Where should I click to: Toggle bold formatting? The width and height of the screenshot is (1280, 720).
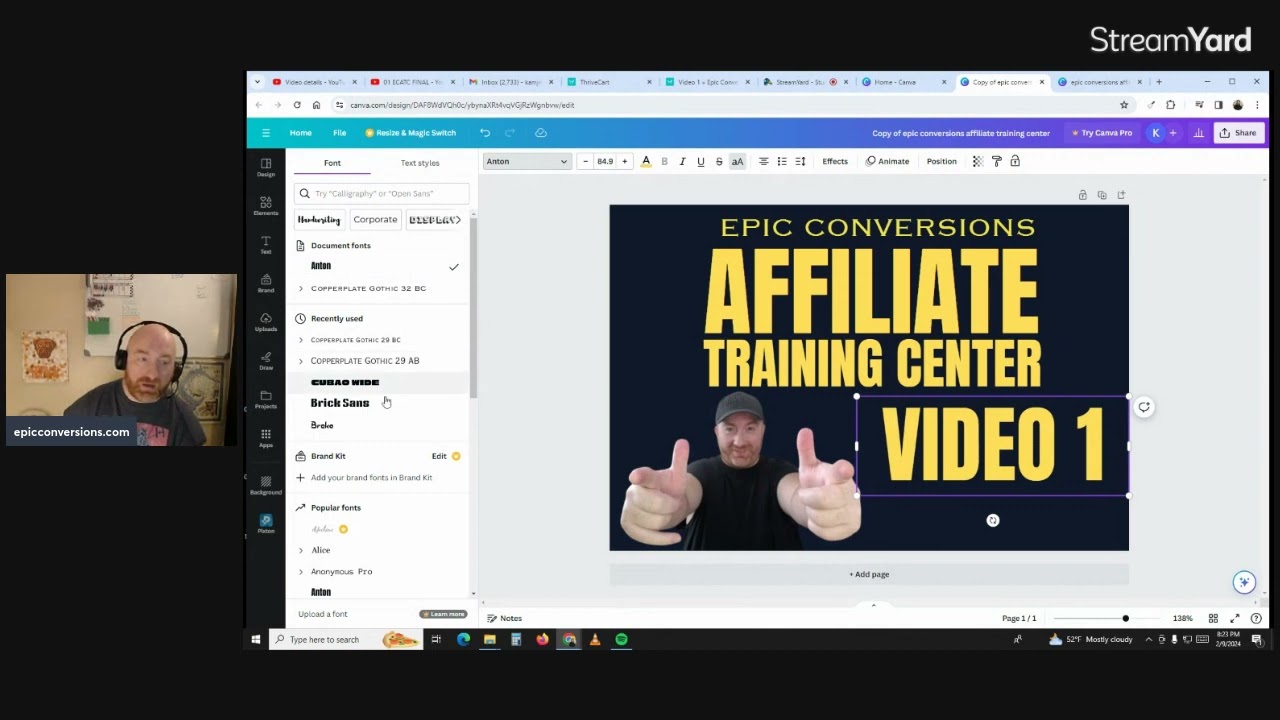point(664,161)
